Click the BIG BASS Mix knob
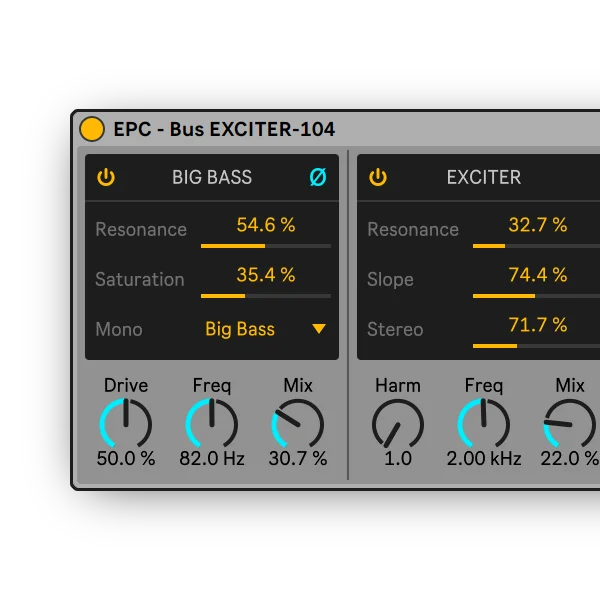Image resolution: width=600 pixels, height=600 pixels. coord(298,423)
